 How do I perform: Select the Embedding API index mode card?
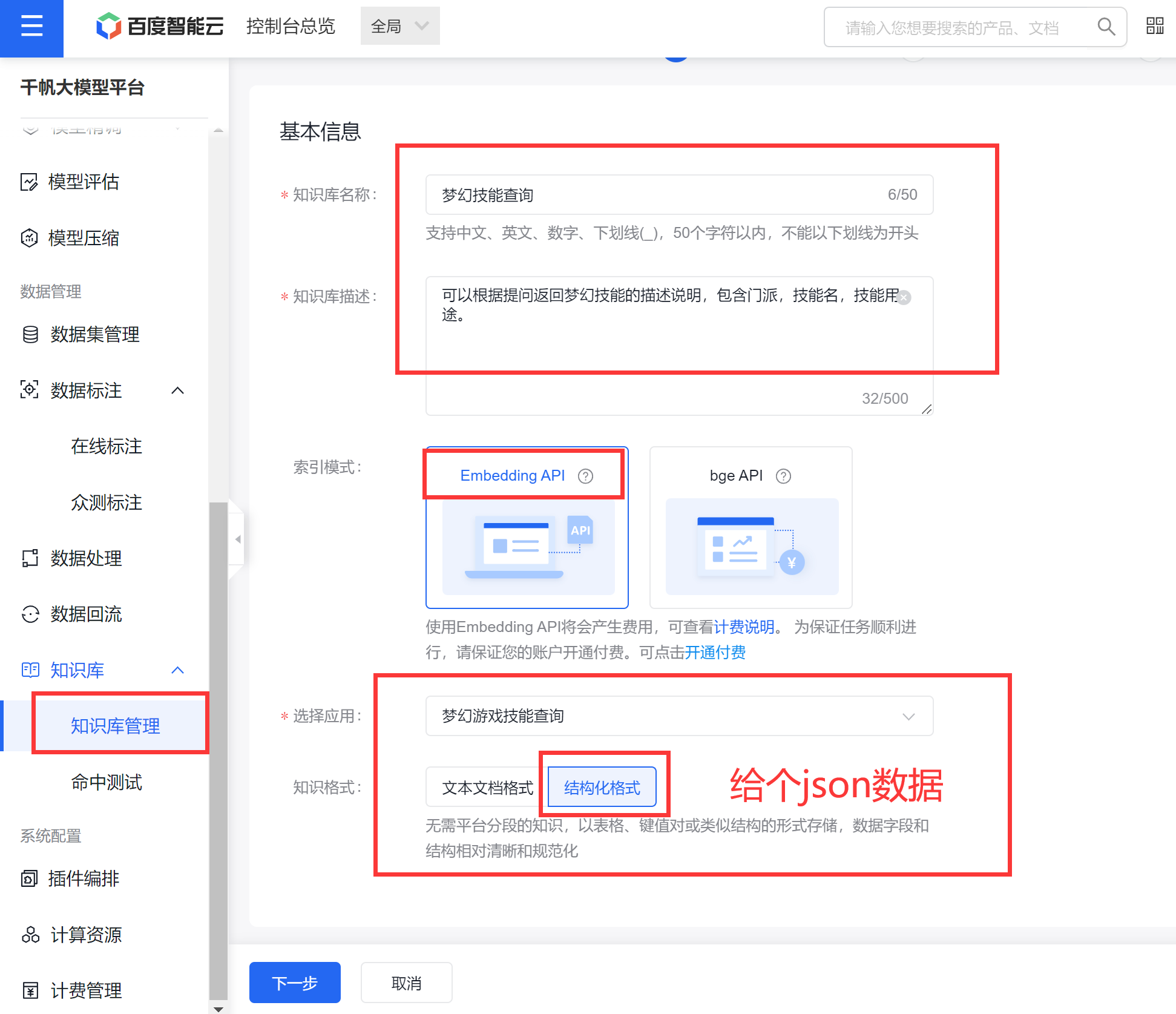click(x=527, y=545)
